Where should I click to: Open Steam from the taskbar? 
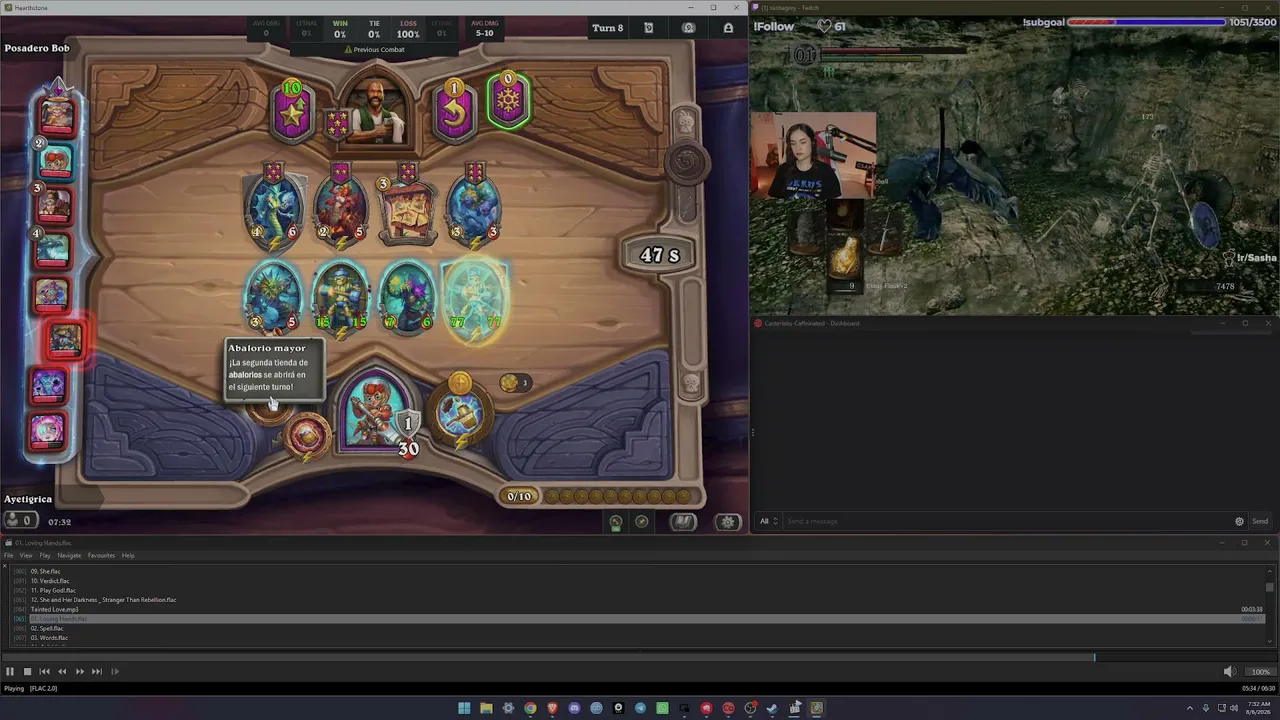tap(772, 708)
